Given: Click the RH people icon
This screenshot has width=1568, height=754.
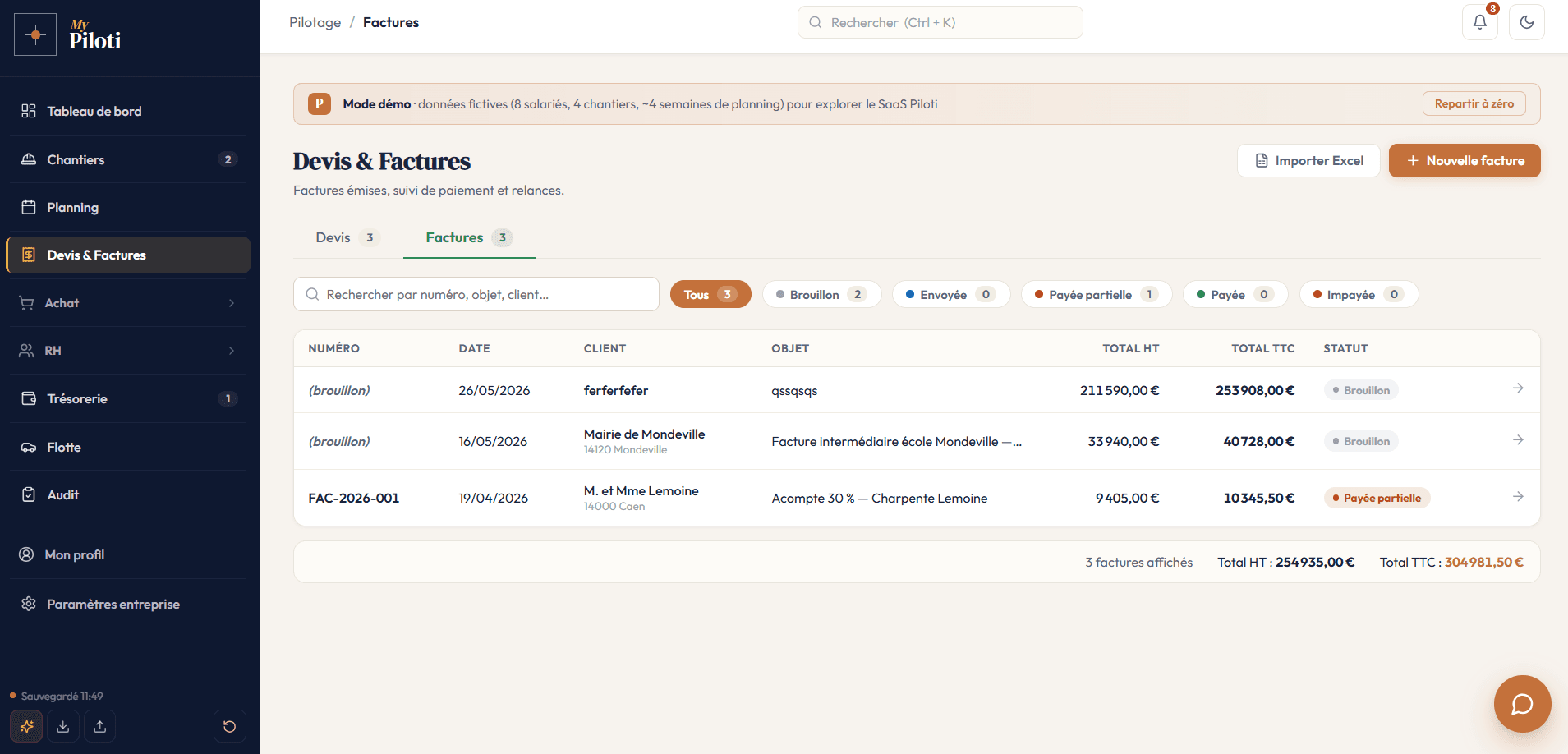Looking at the screenshot, I should pyautogui.click(x=27, y=351).
